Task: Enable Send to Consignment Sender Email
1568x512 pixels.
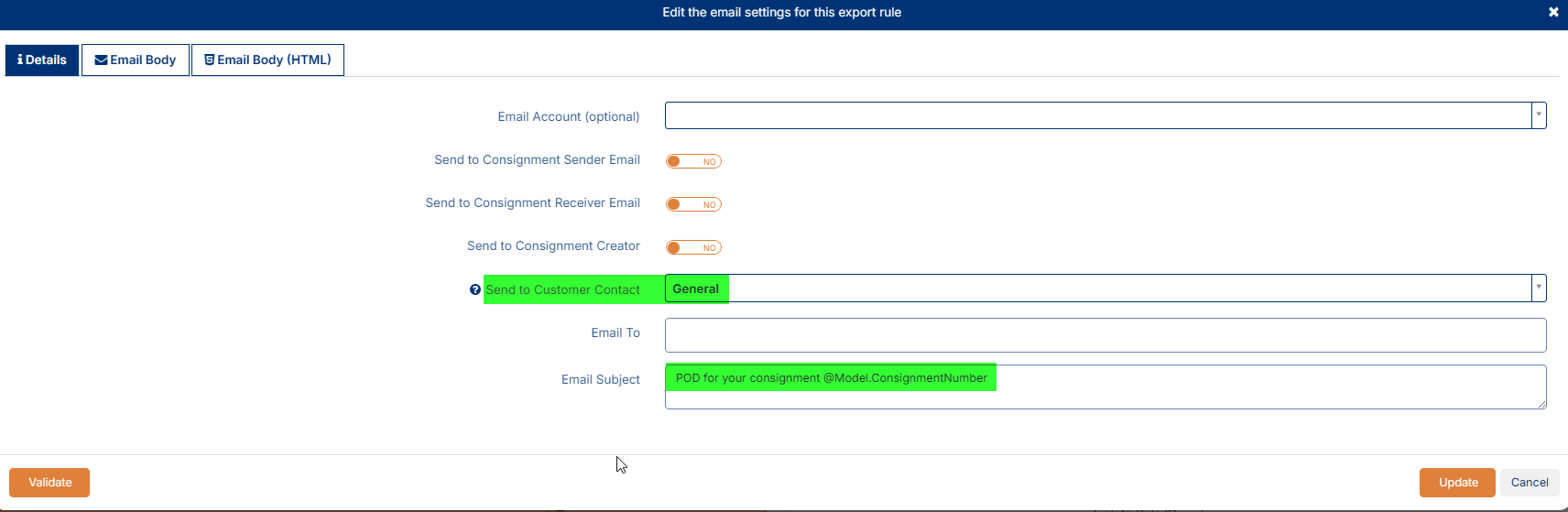Action: (x=693, y=161)
